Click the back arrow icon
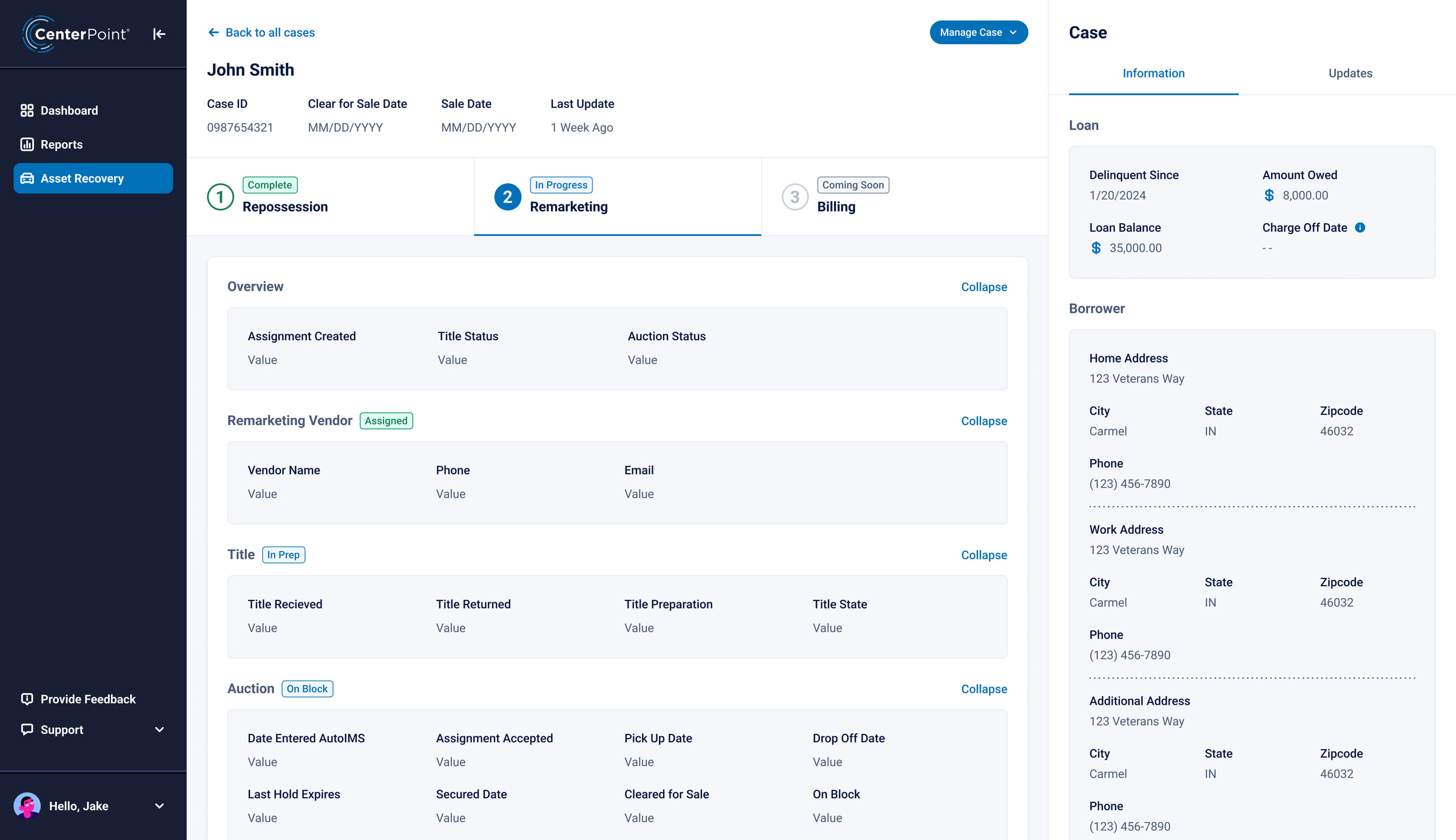The width and height of the screenshot is (1456, 840). tap(214, 32)
